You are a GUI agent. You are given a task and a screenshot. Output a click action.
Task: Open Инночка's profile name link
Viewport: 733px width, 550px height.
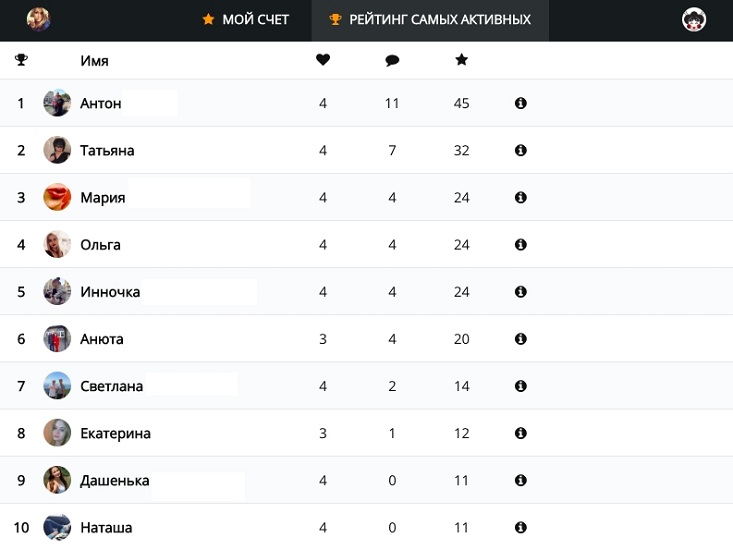tap(110, 292)
